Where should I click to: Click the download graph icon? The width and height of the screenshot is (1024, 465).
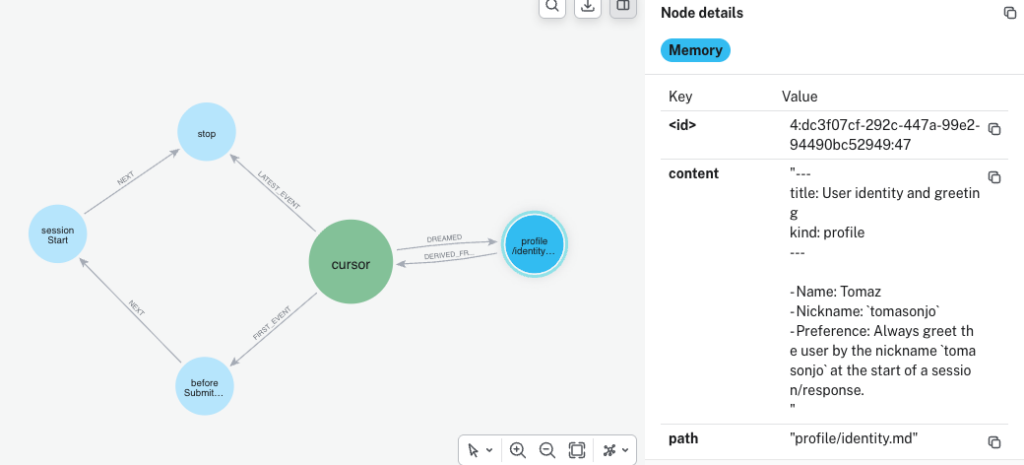(x=588, y=6)
